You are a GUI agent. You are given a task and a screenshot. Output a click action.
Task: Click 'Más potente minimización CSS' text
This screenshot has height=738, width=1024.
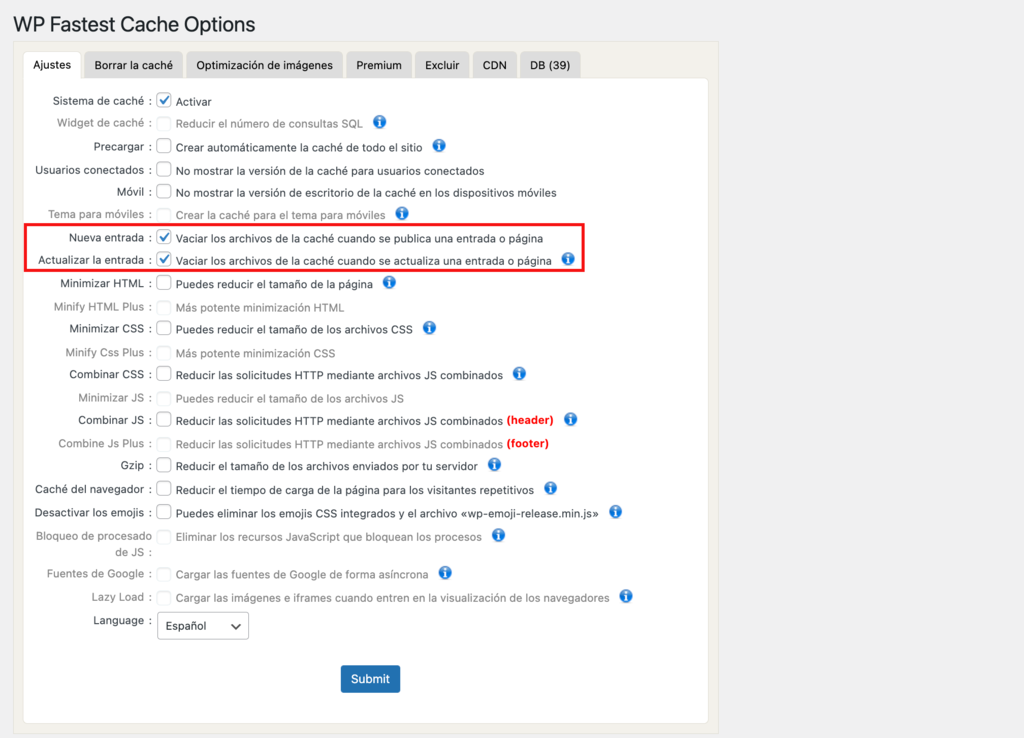255,353
